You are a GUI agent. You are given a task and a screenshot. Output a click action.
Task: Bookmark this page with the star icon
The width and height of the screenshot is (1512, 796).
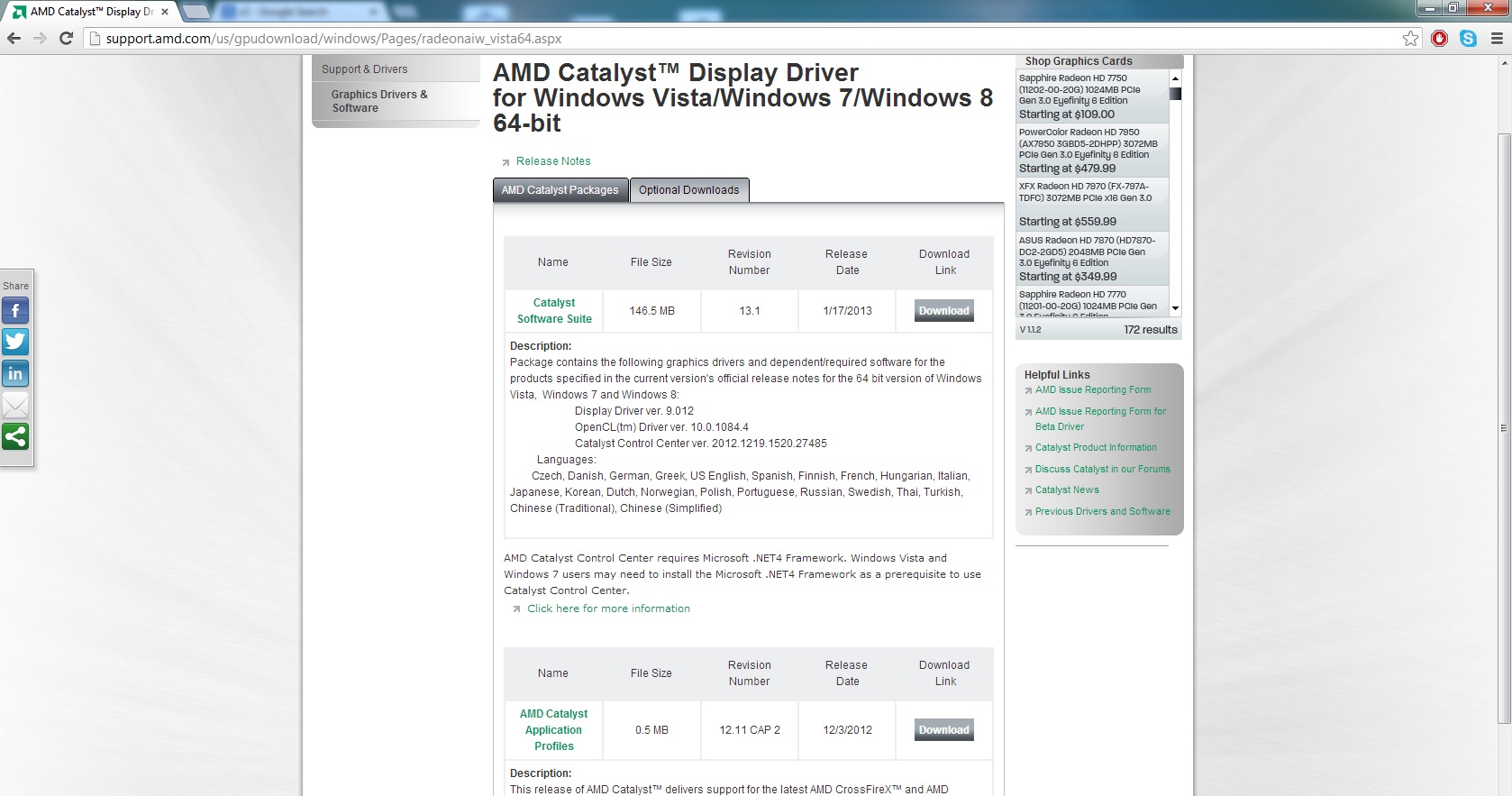click(x=1411, y=38)
